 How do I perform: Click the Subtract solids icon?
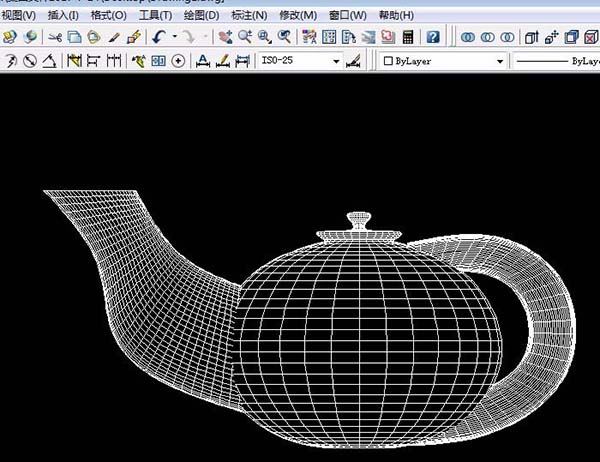[488, 37]
